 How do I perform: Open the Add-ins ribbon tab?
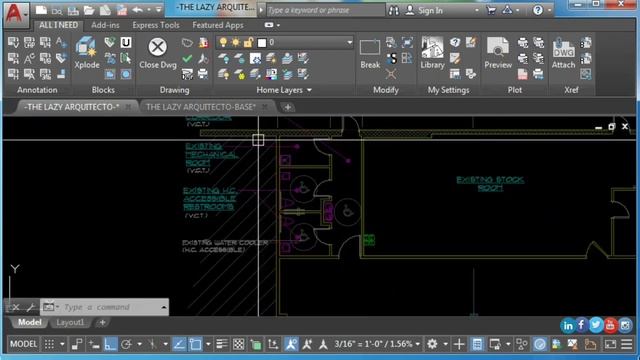[x=105, y=25]
